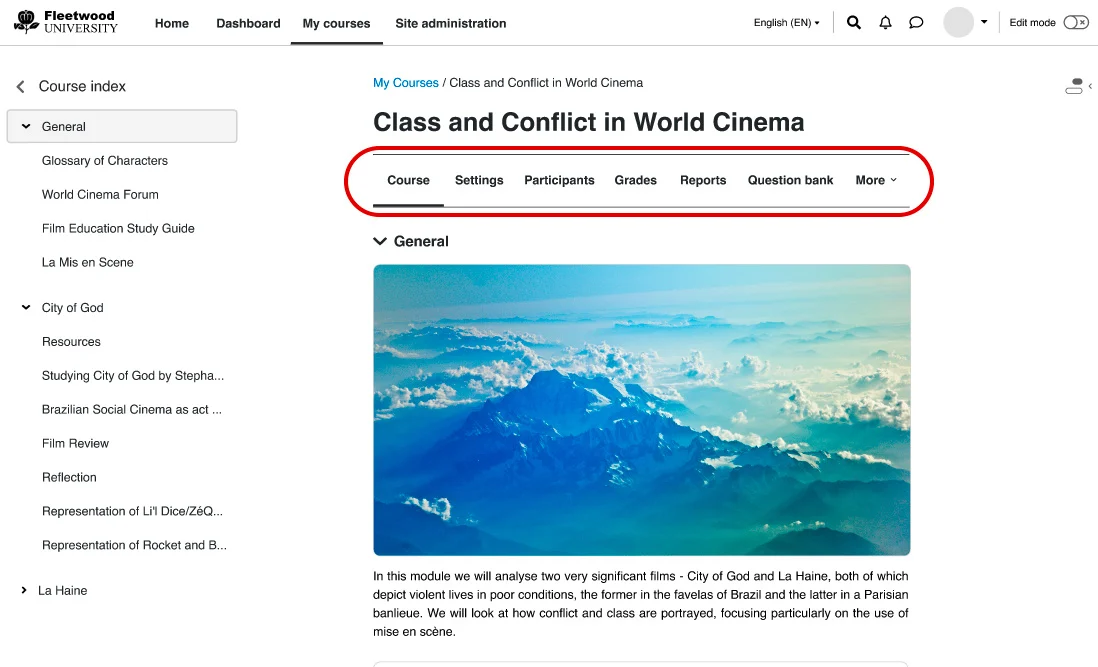The image size is (1098, 667).
Task: Select My courses in top navigation
Action: click(x=336, y=23)
